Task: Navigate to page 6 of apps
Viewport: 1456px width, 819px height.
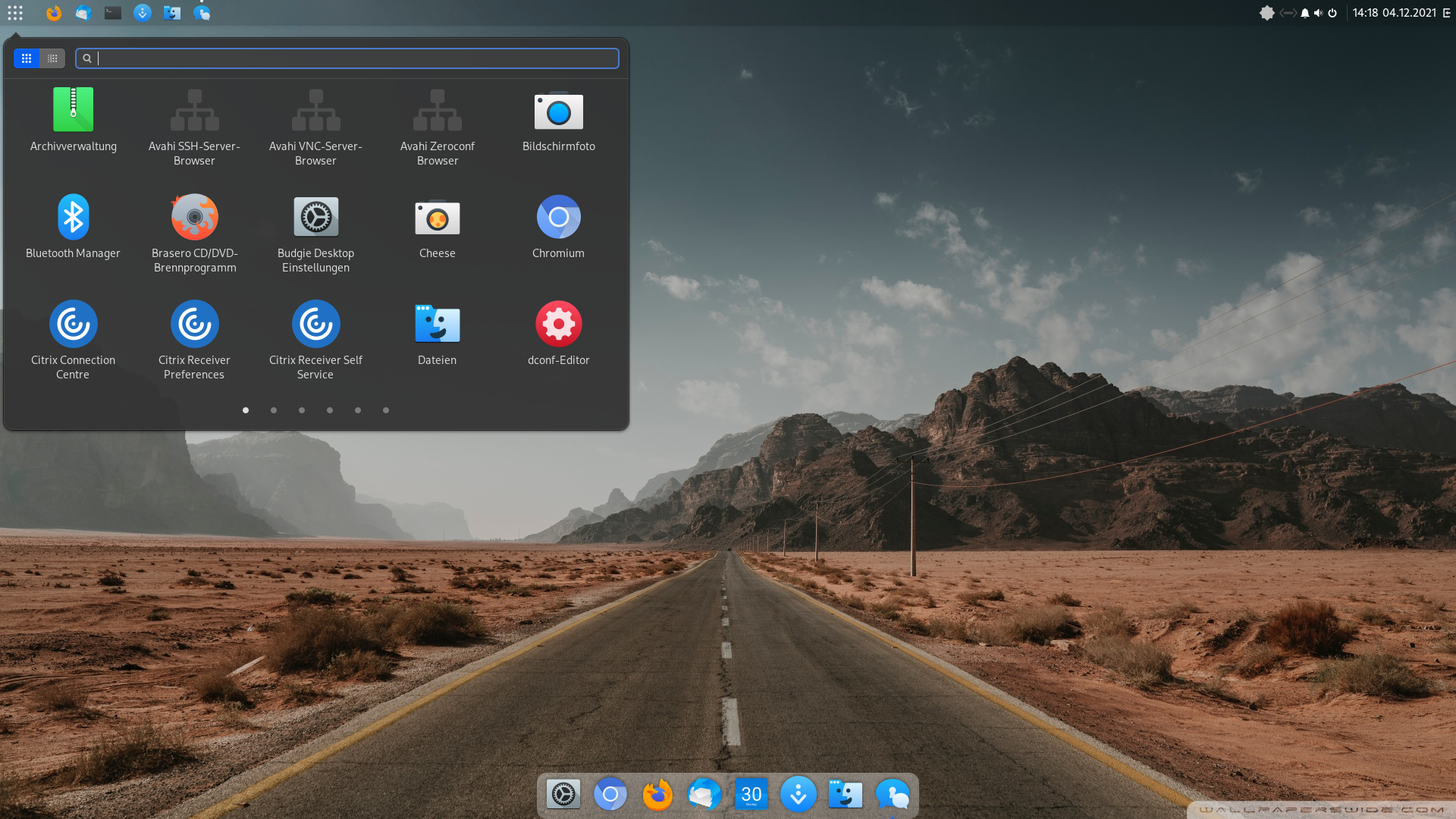Action: (386, 410)
